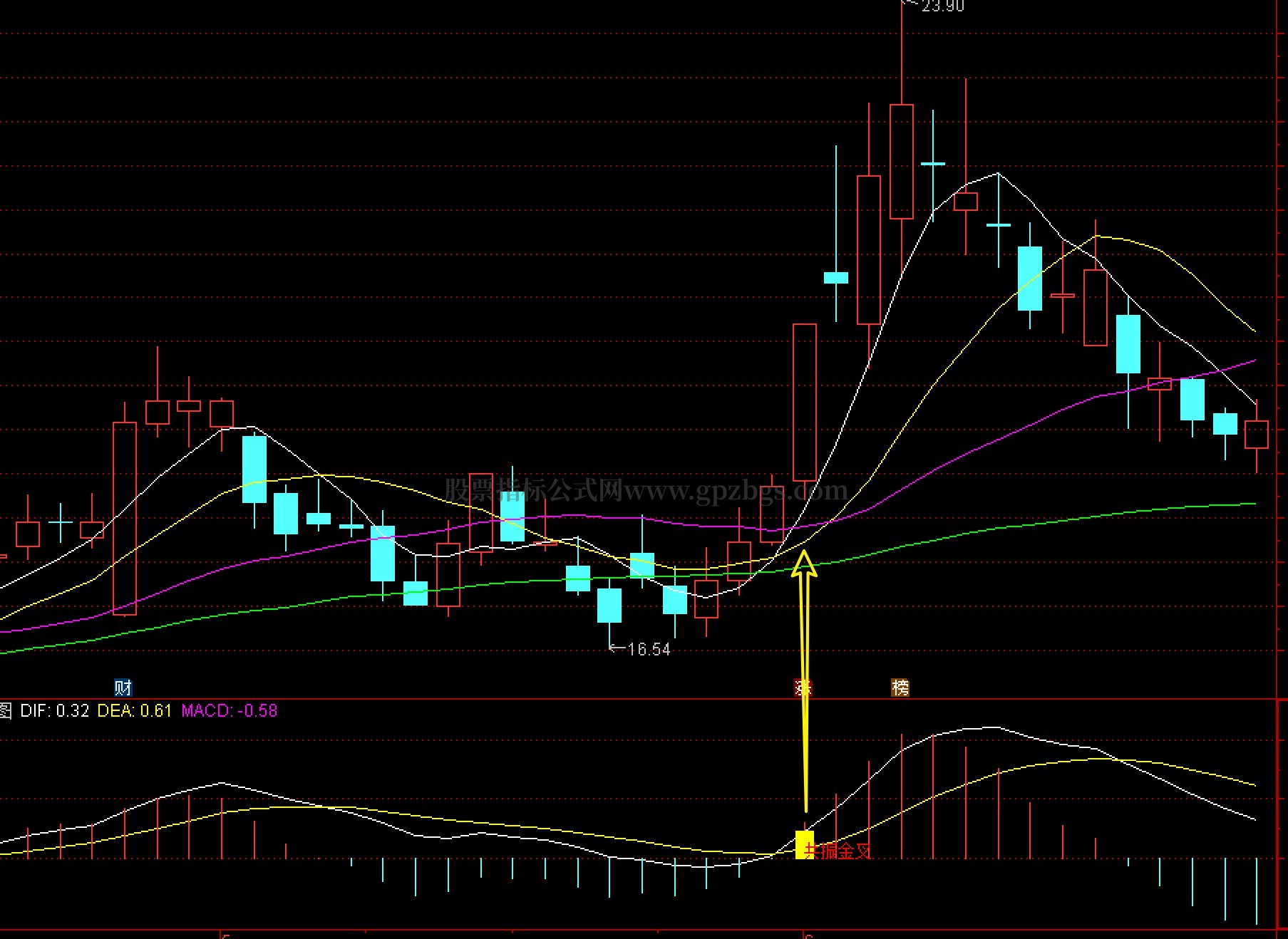Screen dimensions: 1288x939
Task: Open the red 涨 marker icon
Action: coord(804,688)
